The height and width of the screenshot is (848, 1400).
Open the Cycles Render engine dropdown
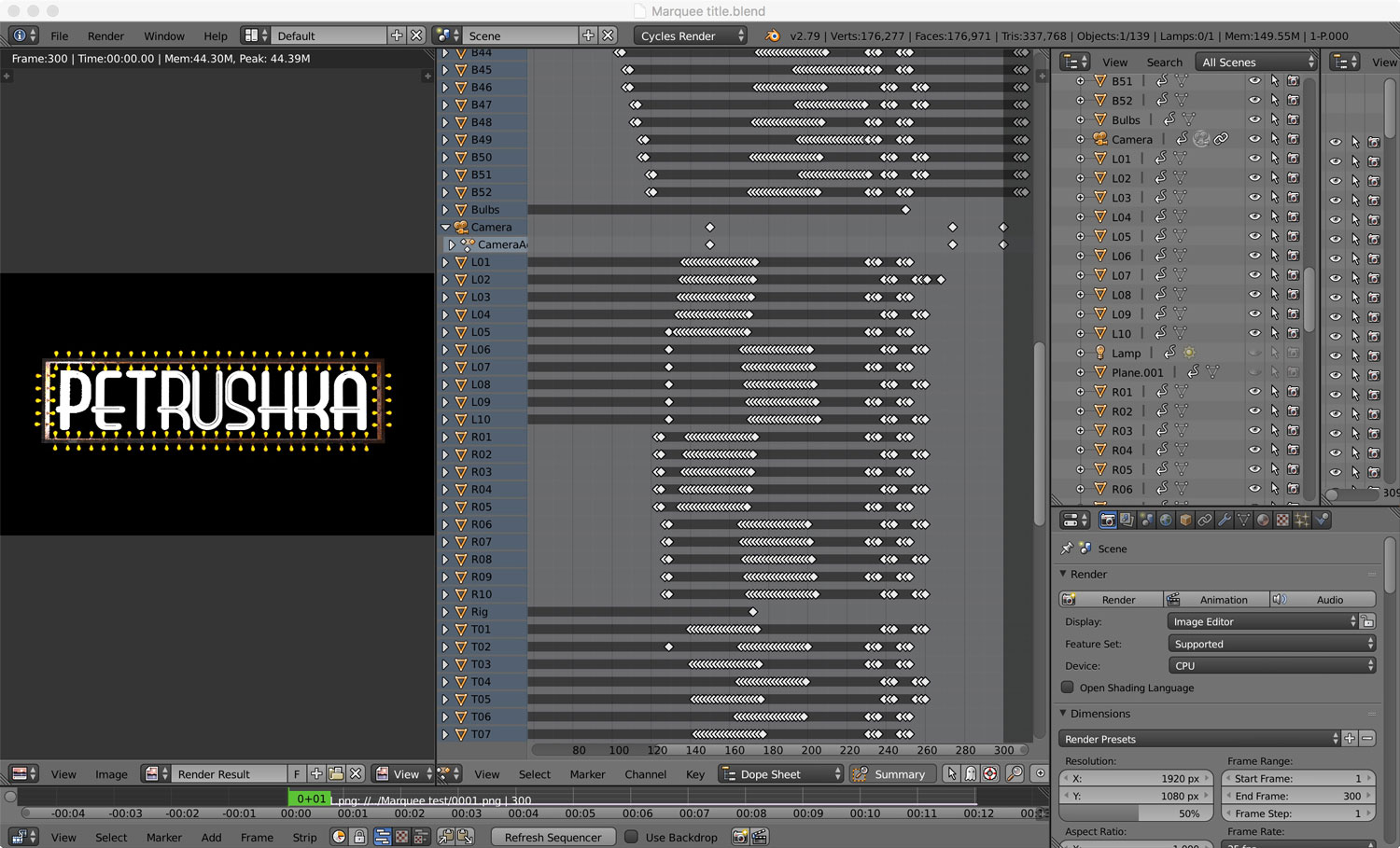click(x=691, y=35)
